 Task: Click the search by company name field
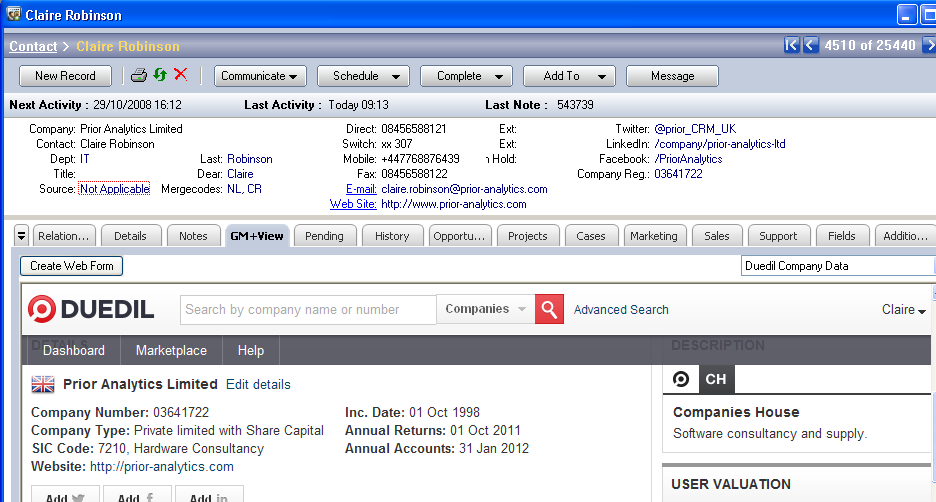click(308, 310)
